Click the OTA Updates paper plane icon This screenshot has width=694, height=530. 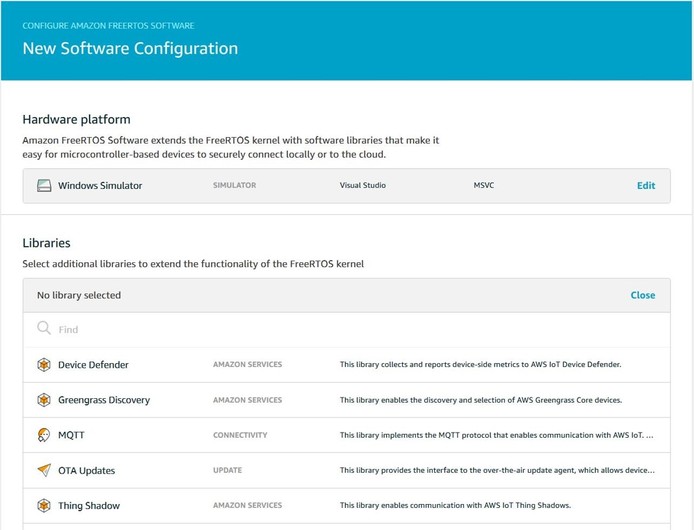pyautogui.click(x=44, y=470)
